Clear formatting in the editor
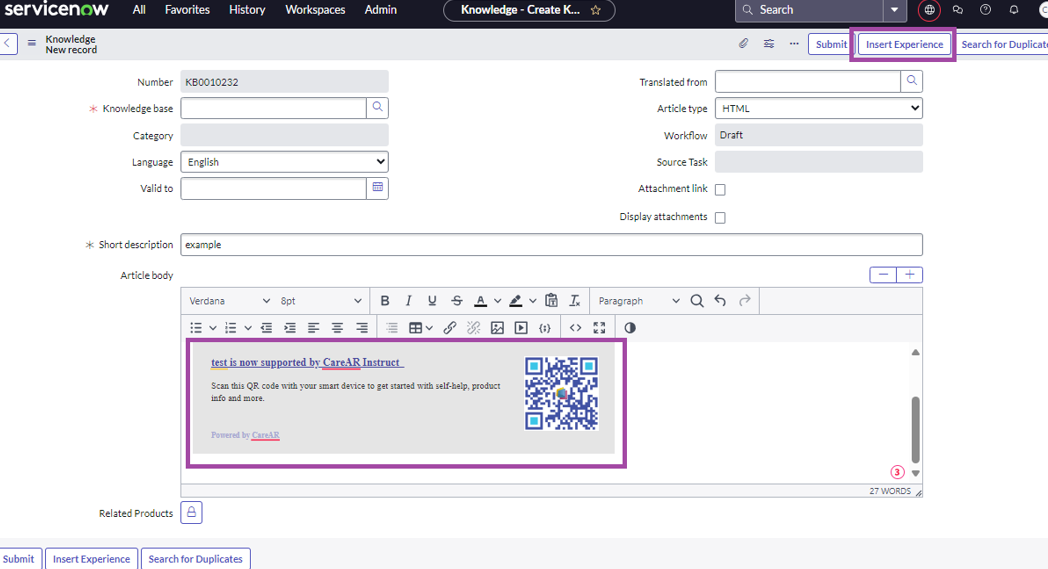This screenshot has height=569, width=1048. click(x=574, y=301)
